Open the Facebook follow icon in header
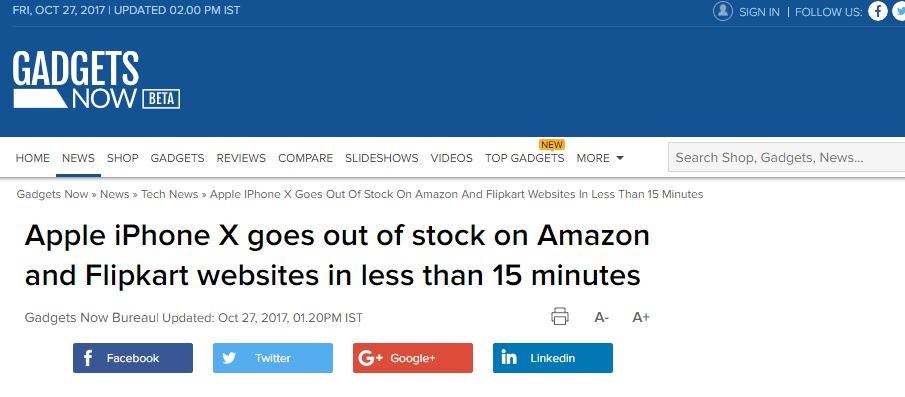The width and height of the screenshot is (905, 397). point(878,11)
